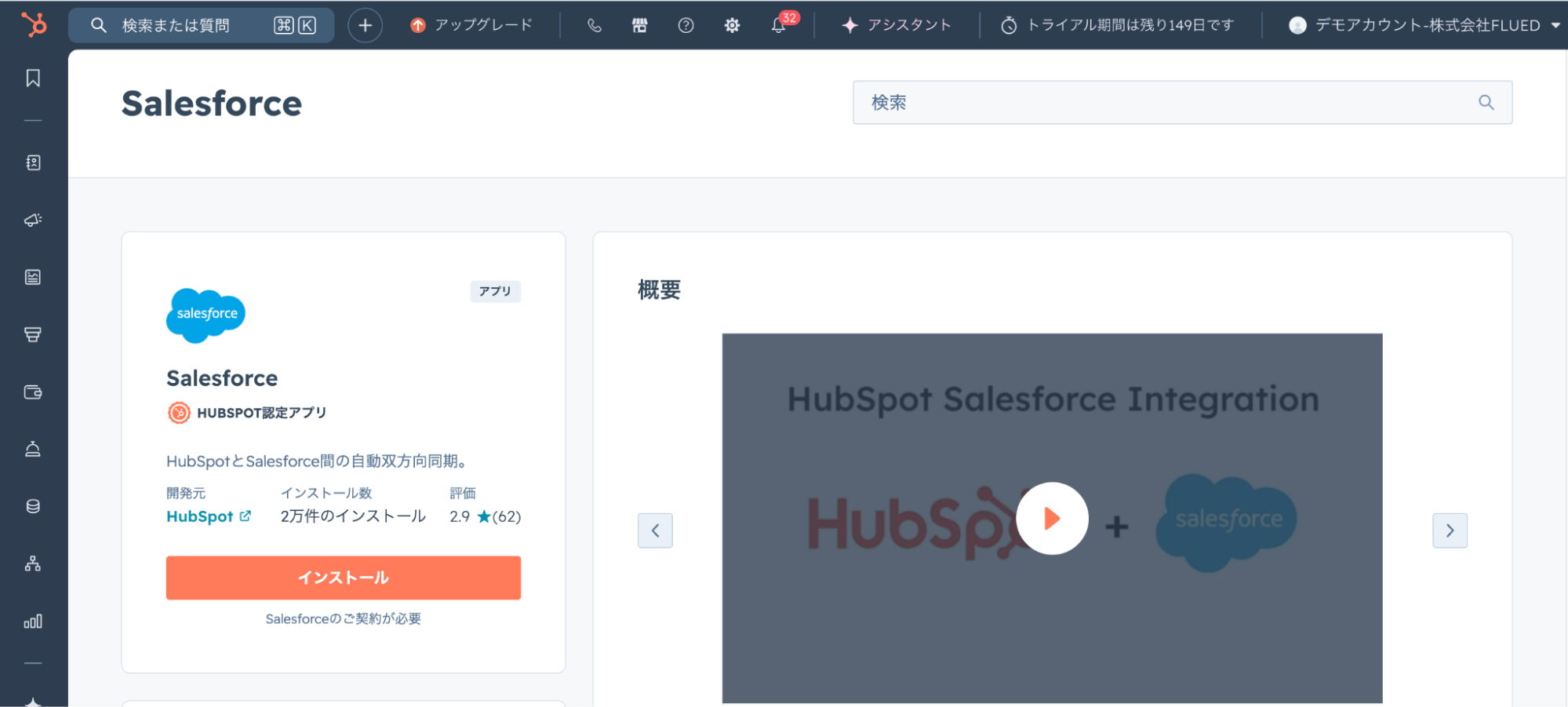The image size is (1568, 707).
Task: Click the HubSpot certified app badge icon
Action: click(179, 413)
